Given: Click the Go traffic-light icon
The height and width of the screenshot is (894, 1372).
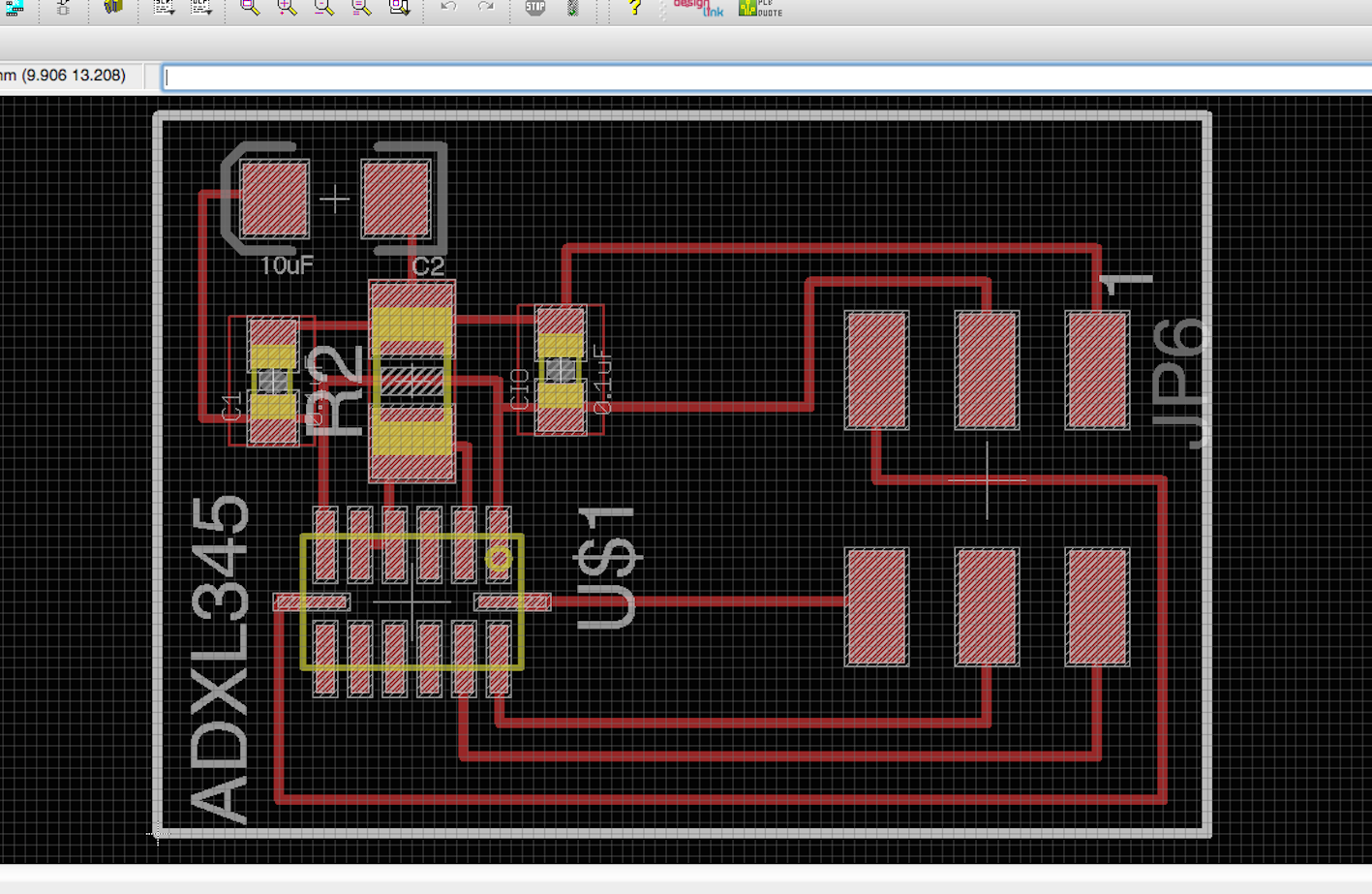Looking at the screenshot, I should click(x=573, y=8).
